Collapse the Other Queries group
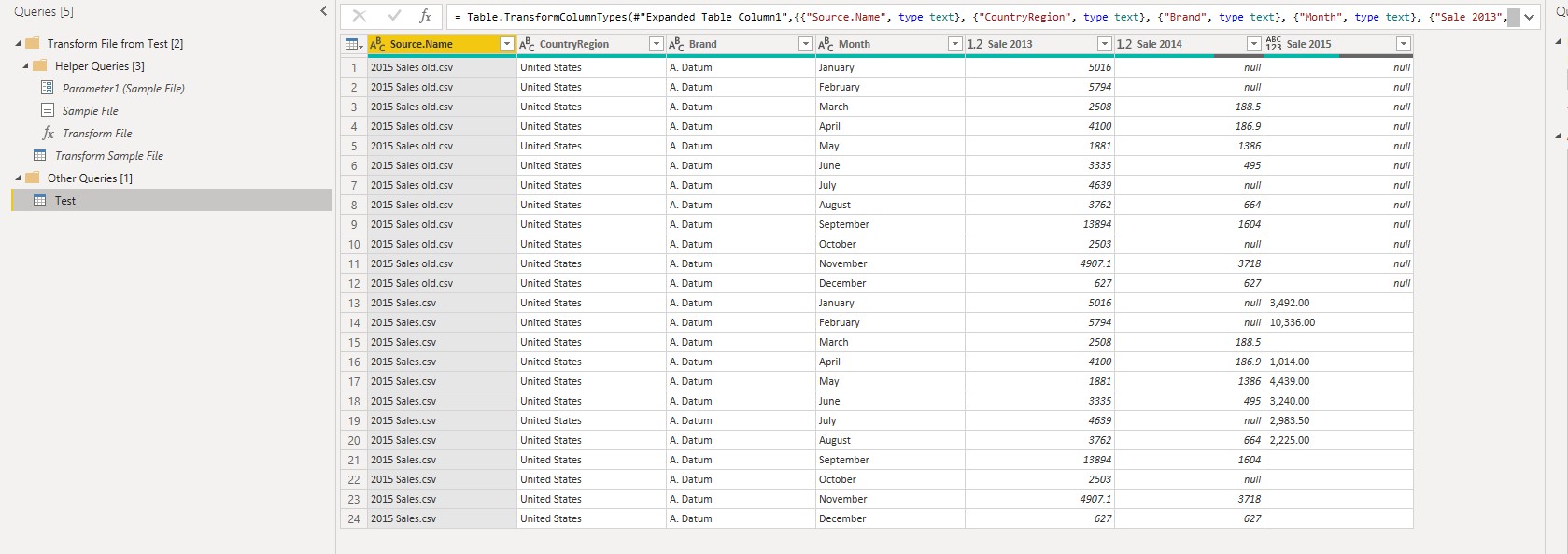1568x554 pixels. (18, 178)
